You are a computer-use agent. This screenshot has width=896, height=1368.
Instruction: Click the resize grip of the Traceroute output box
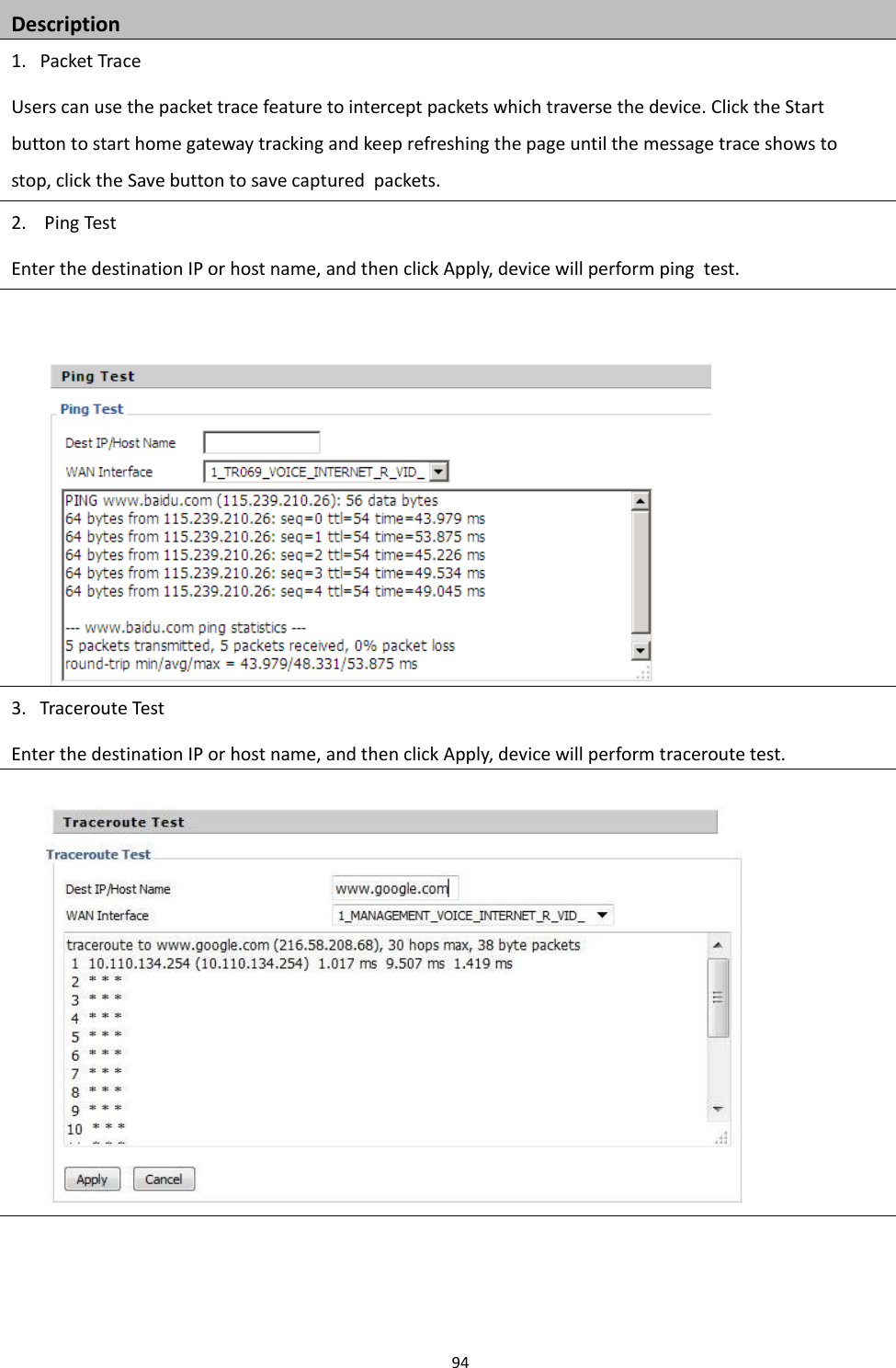[x=720, y=1137]
